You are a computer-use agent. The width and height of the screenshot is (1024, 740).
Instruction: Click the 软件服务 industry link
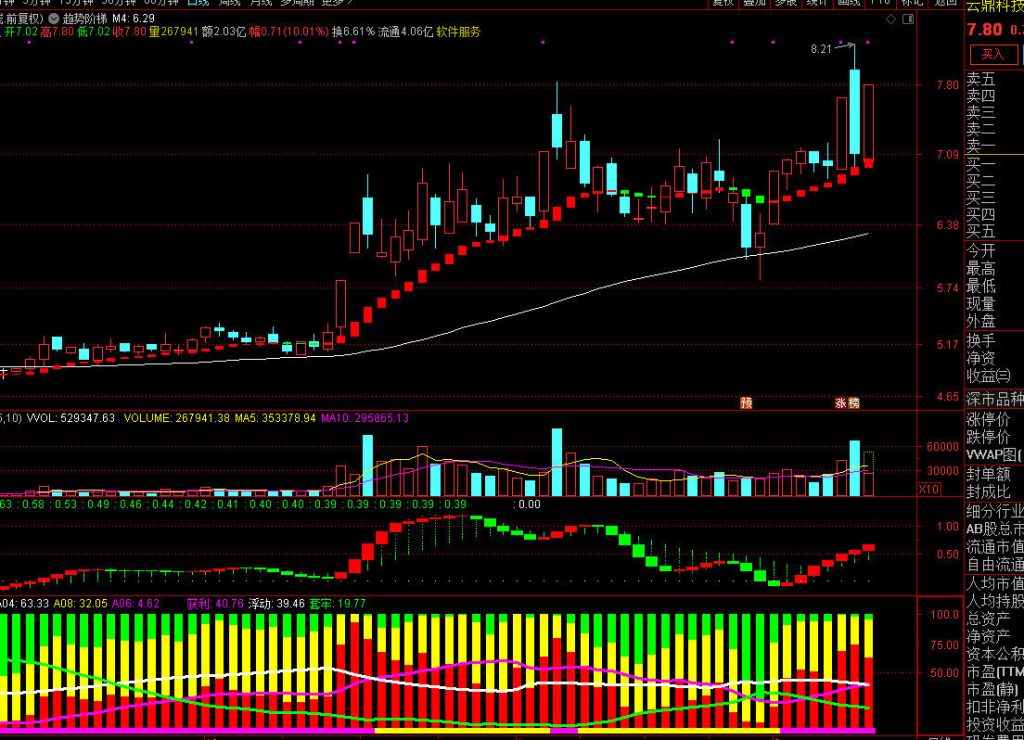(458, 33)
